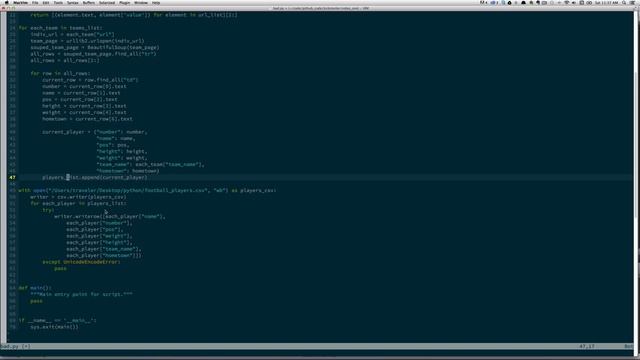Image resolution: width=640 pixels, height=360 pixels.
Task: Click the Wi-Fi status icon
Action: [567, 2]
